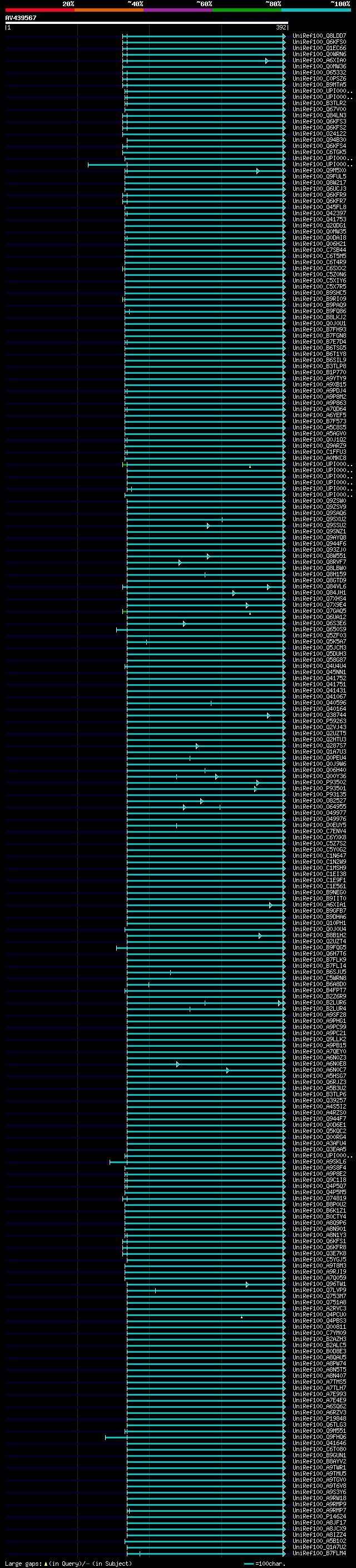Open hit UniRef100_Q8LDD7
The height and width of the screenshot is (1568, 356).
(319, 36)
